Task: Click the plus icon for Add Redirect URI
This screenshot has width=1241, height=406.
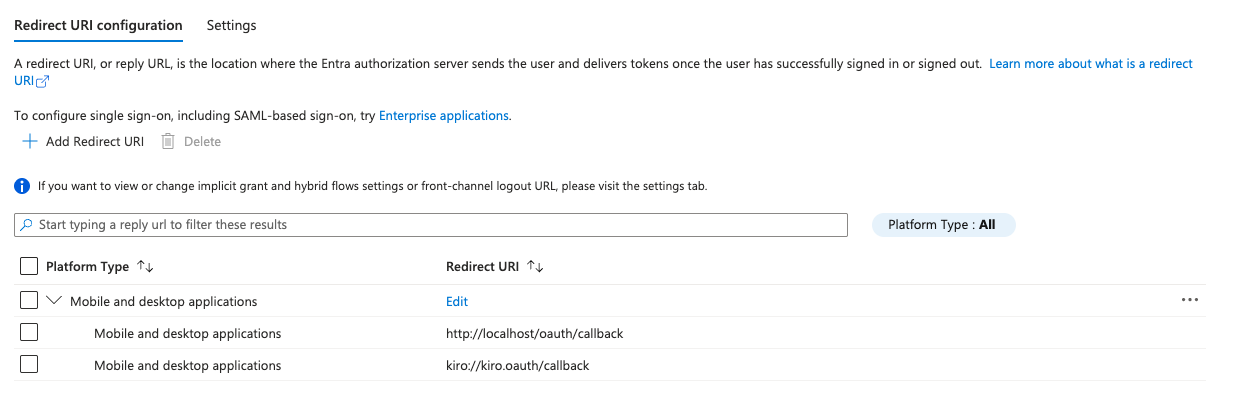Action: point(29,142)
